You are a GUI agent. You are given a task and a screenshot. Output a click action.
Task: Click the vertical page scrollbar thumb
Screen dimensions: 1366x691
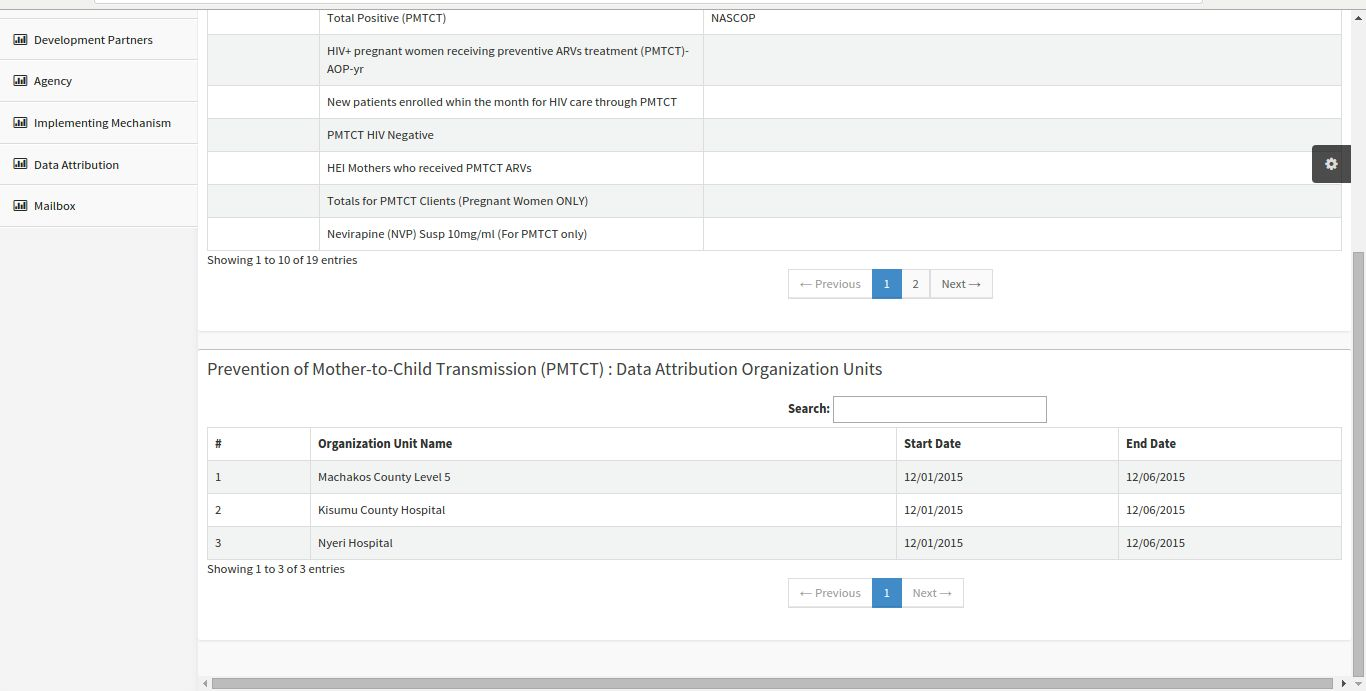coord(1357,463)
